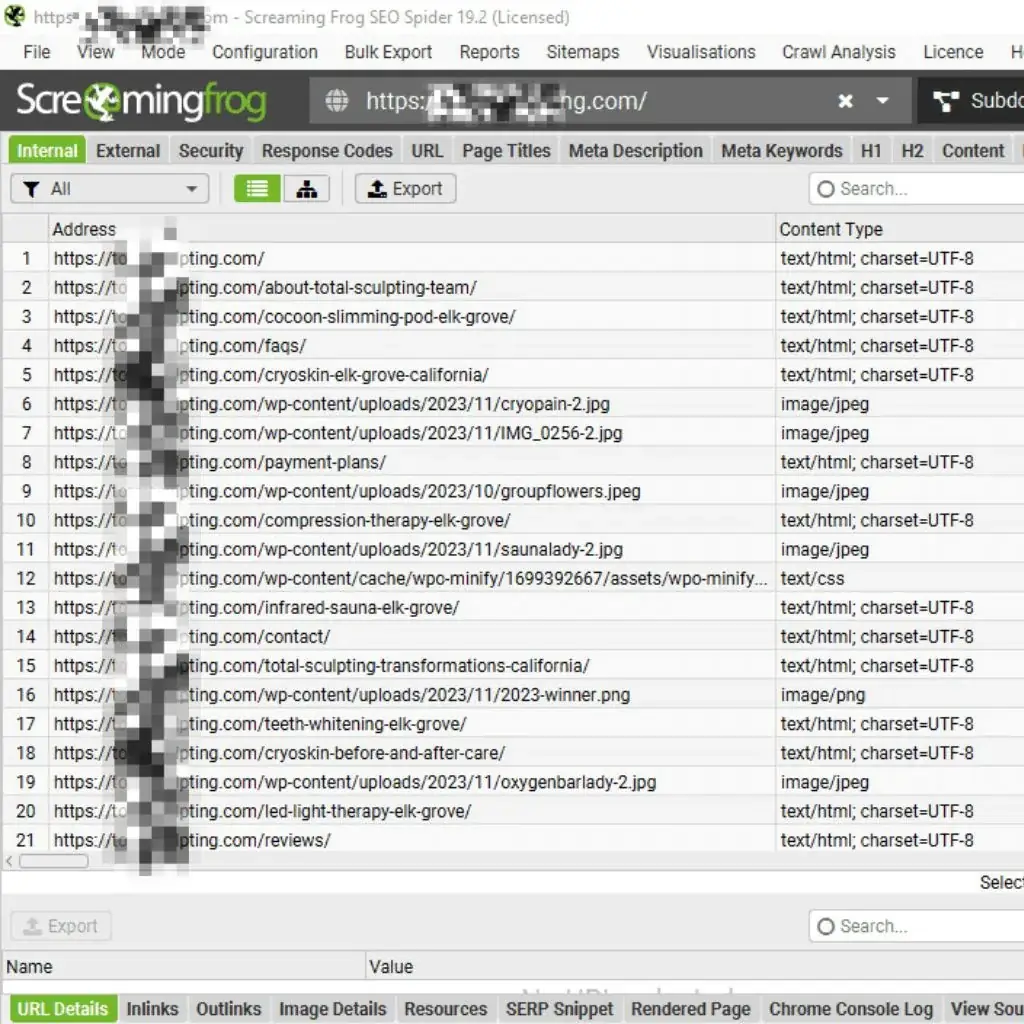
Task: Open the Bulk Export menu
Action: (x=388, y=52)
